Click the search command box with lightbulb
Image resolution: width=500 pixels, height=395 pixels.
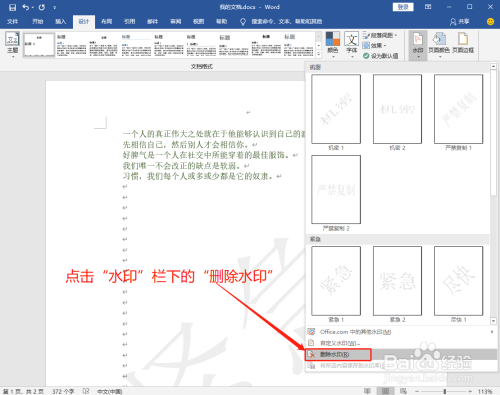(281, 22)
